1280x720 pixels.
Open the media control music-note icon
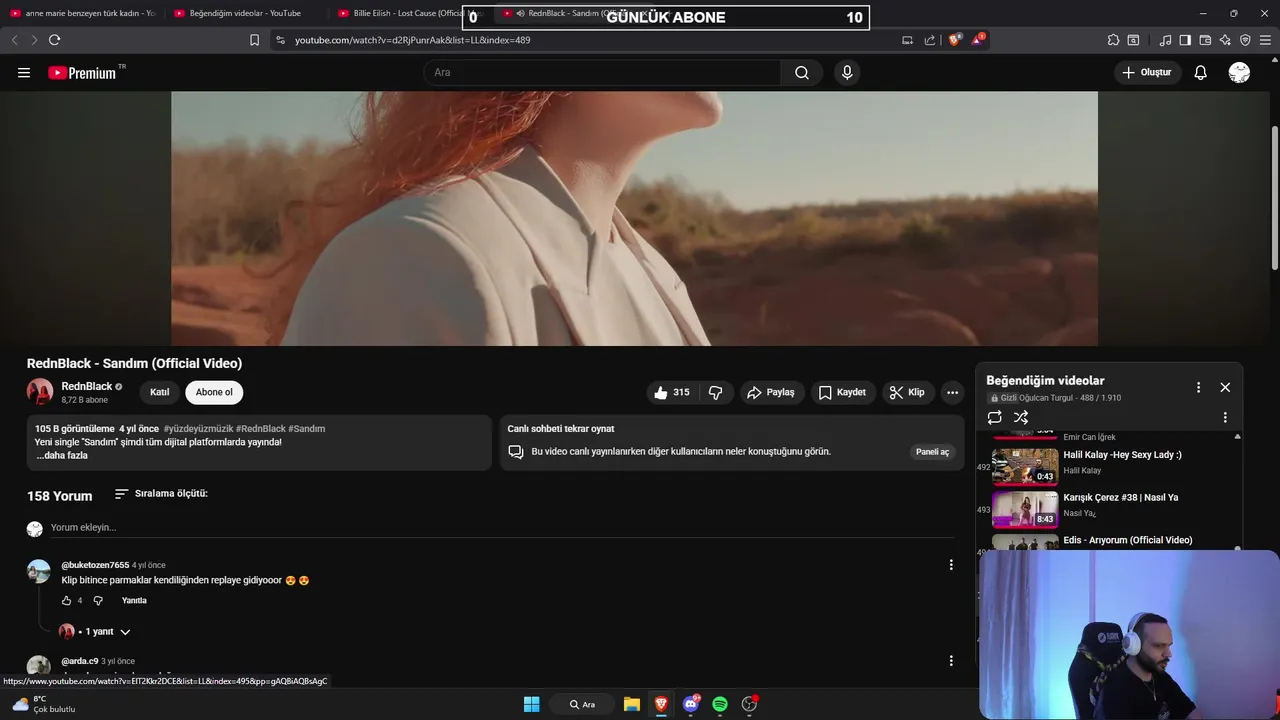(1165, 40)
